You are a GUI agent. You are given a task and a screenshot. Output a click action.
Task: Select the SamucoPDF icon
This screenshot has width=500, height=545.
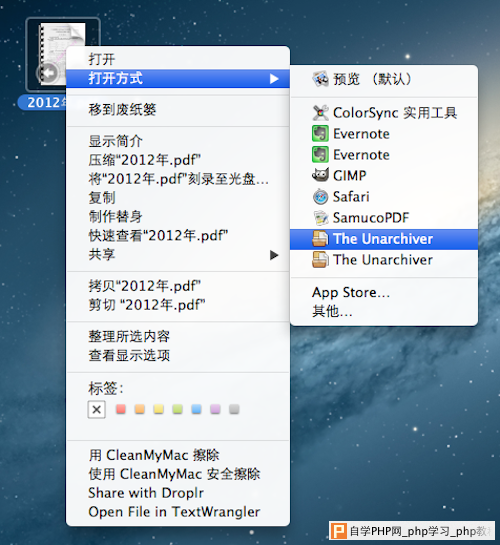pyautogui.click(x=320, y=218)
